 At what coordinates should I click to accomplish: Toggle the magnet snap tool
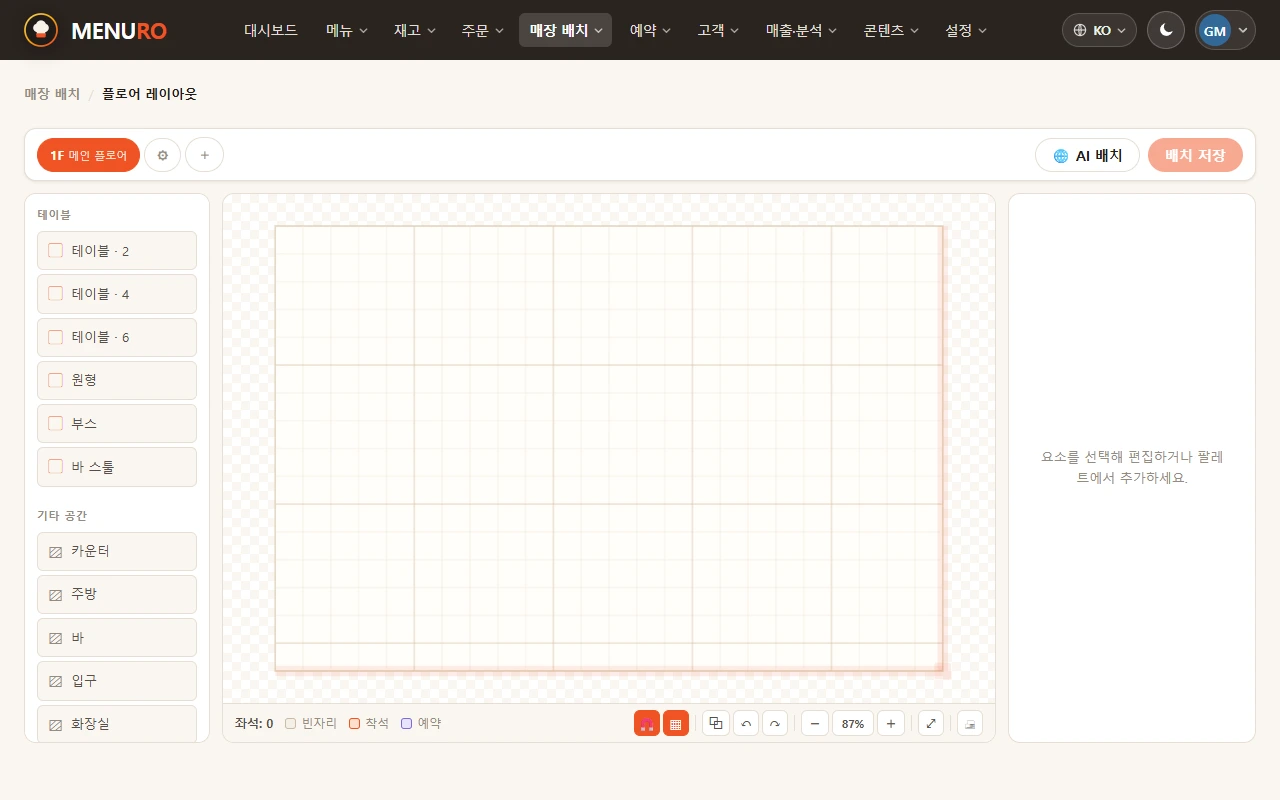tap(647, 724)
